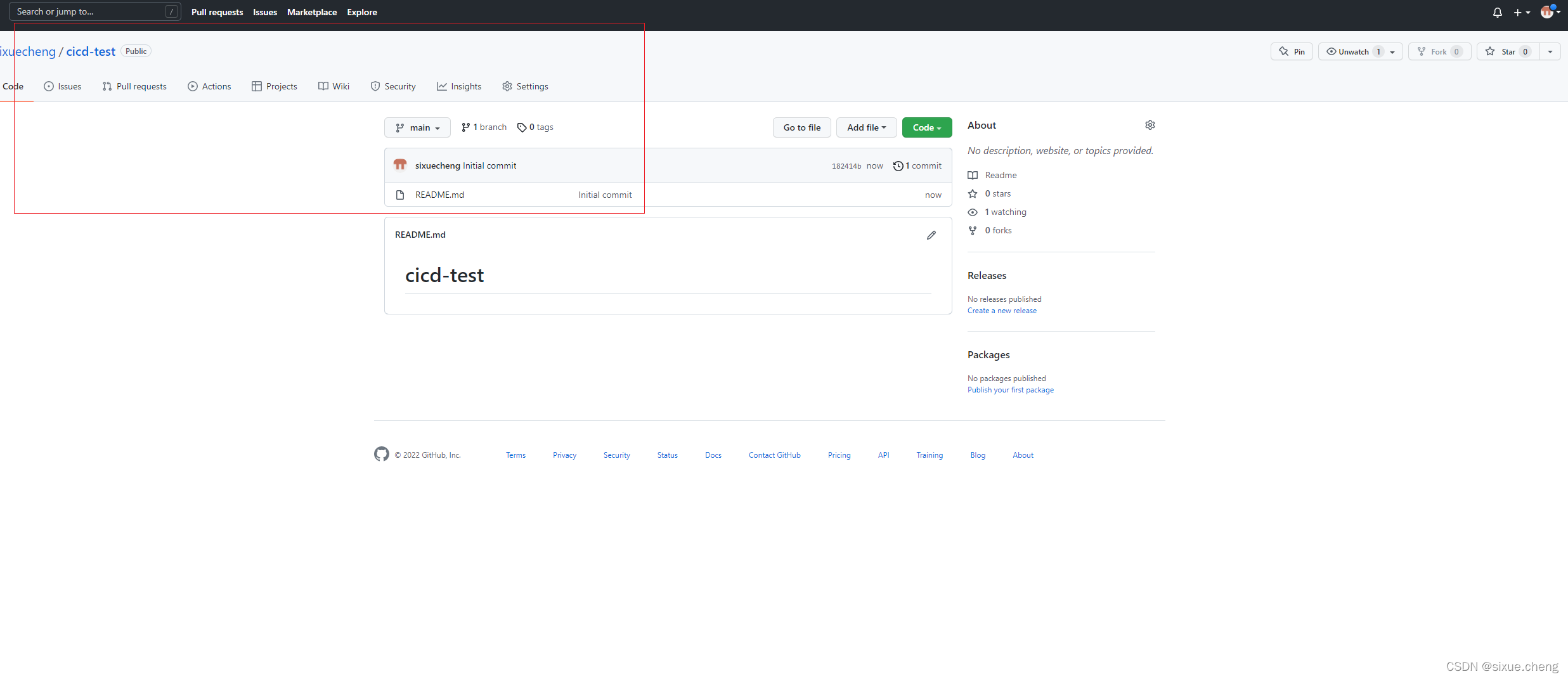
Task: Click the eye icon beside 1 watching
Action: 973,212
